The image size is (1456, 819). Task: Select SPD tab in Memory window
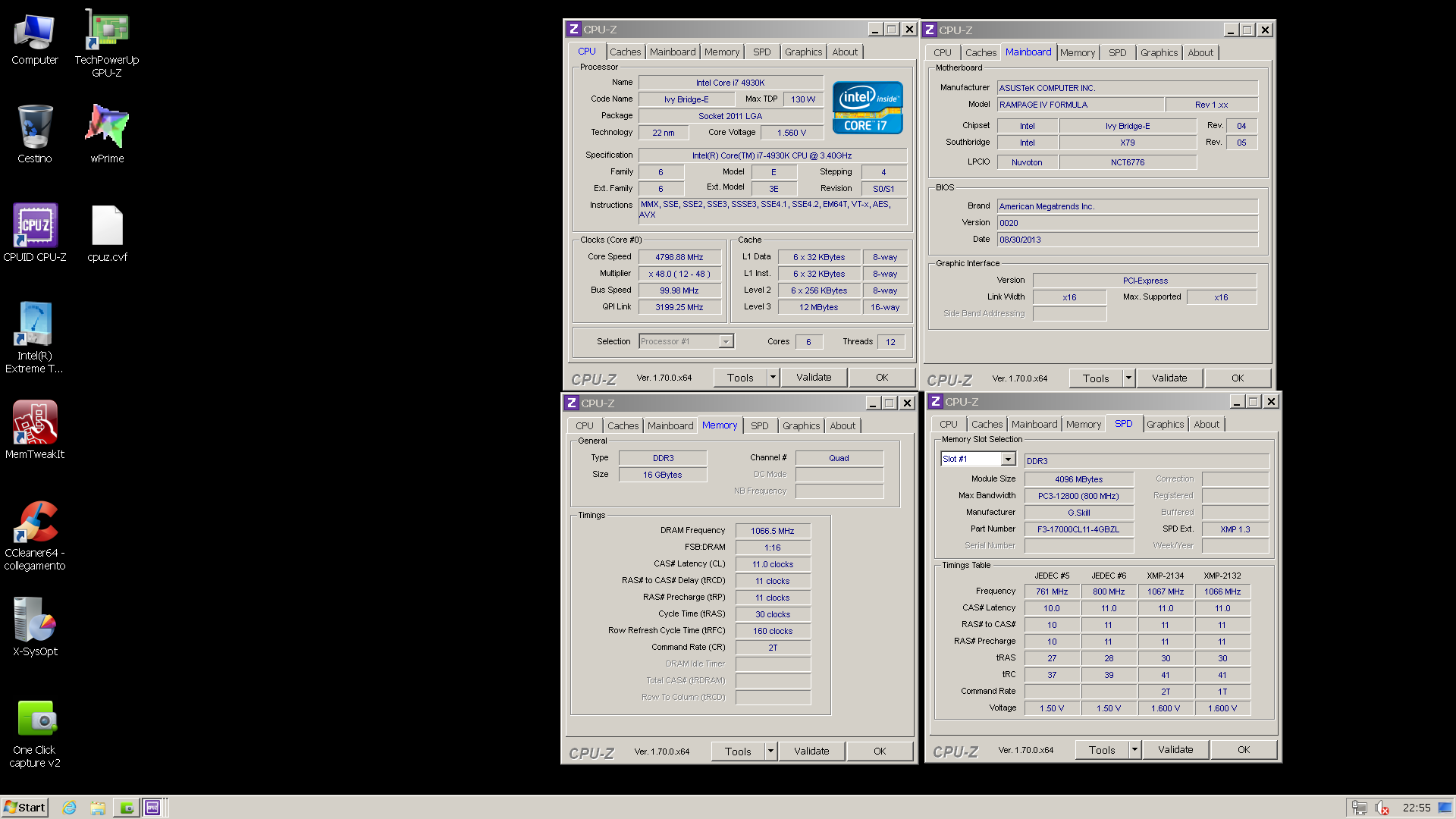click(x=759, y=425)
